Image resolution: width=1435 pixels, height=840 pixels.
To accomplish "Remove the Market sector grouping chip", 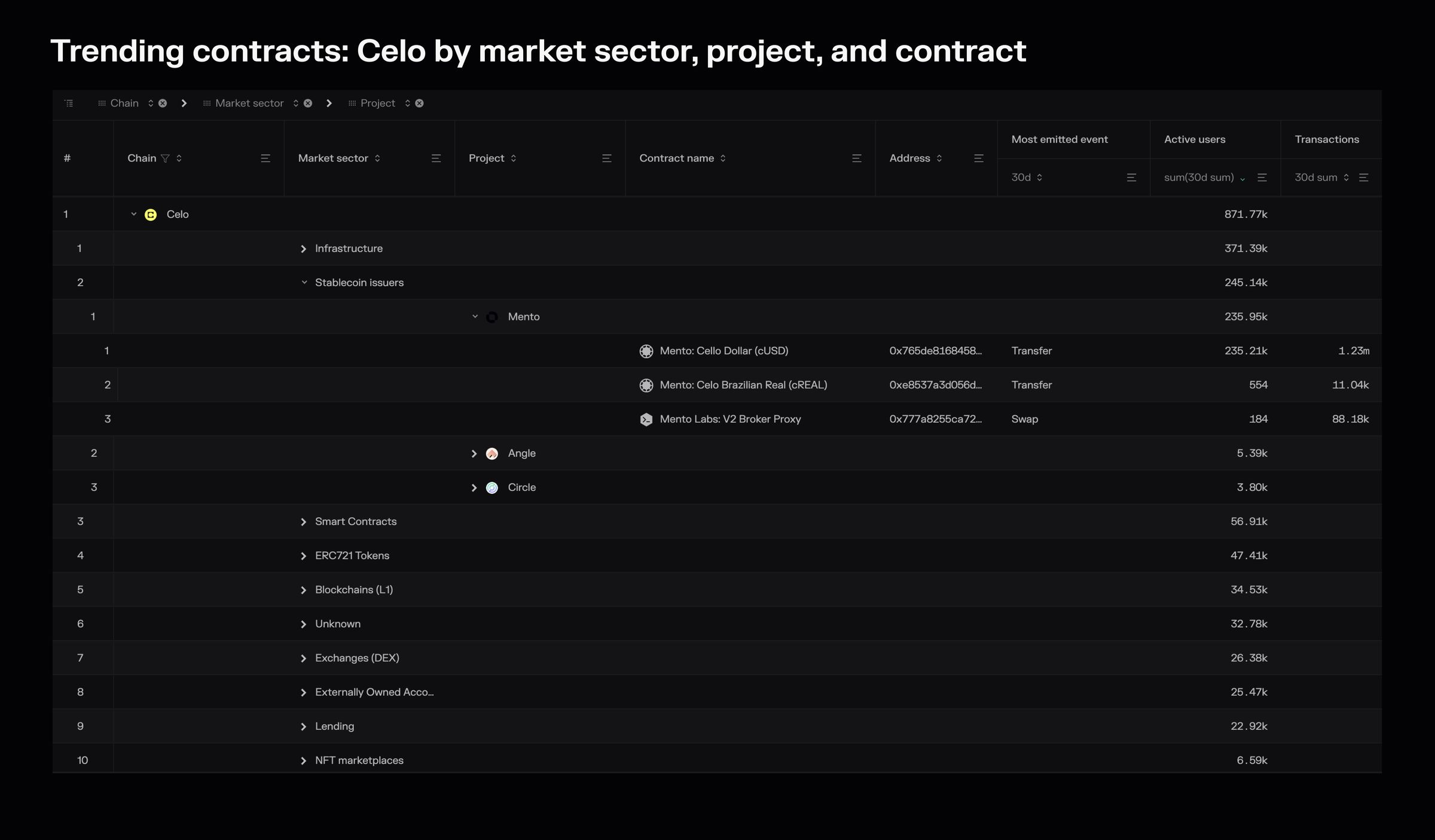I will tap(308, 103).
